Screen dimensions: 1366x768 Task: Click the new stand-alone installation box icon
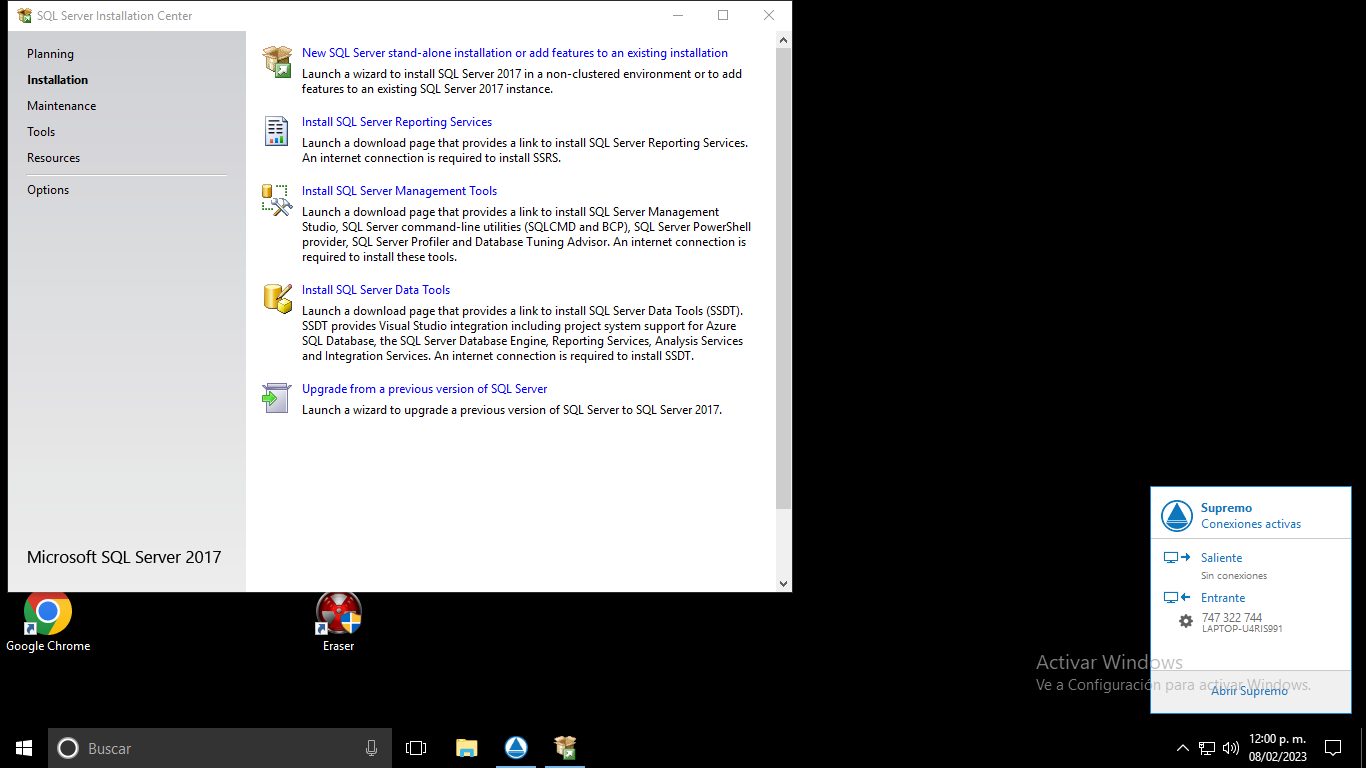point(277,61)
